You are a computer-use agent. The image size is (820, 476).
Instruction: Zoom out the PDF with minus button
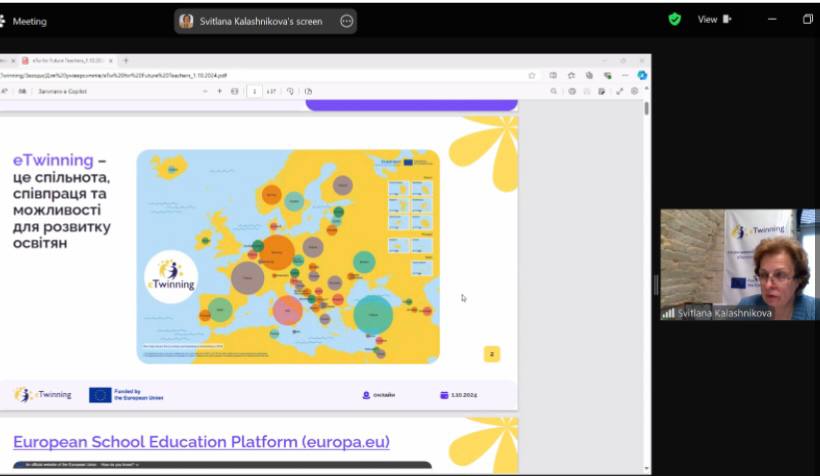pyautogui.click(x=205, y=91)
